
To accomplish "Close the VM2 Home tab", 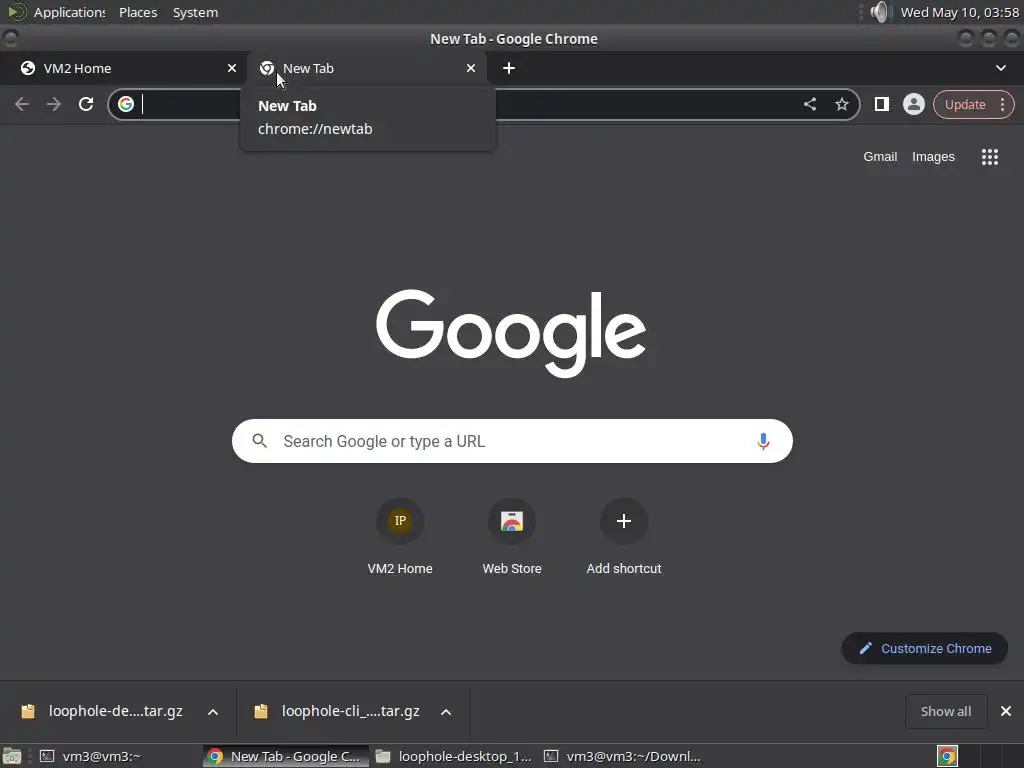I will (232, 68).
